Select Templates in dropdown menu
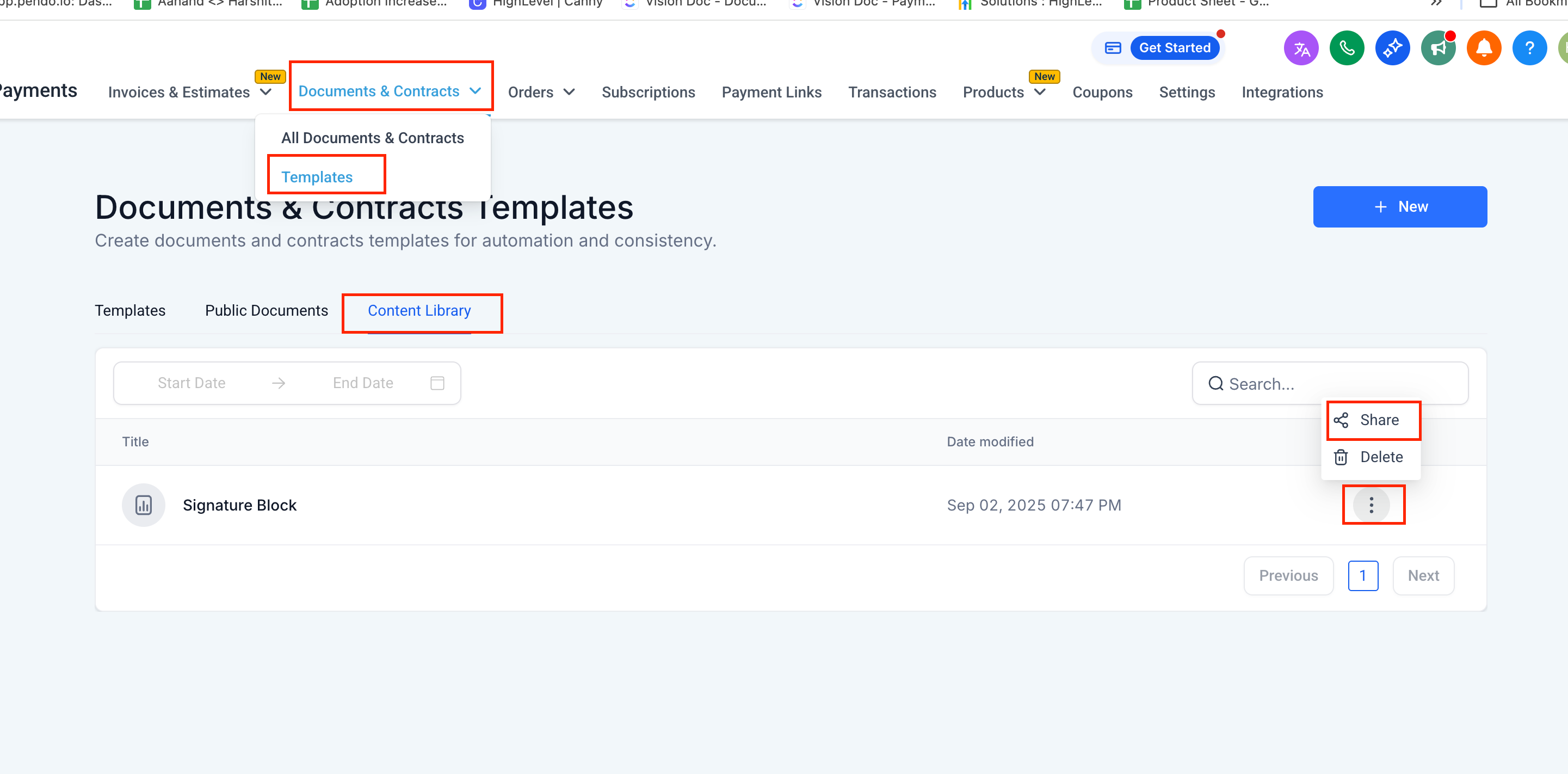1568x774 pixels. click(x=317, y=177)
